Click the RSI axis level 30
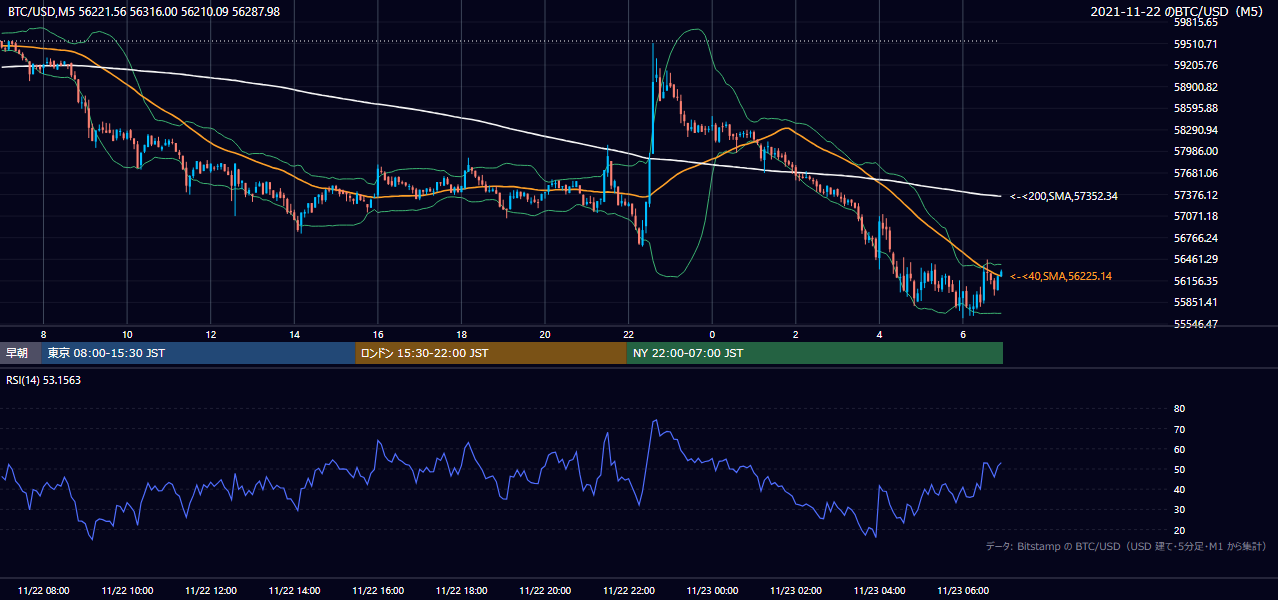1278x600 pixels. 1179,510
